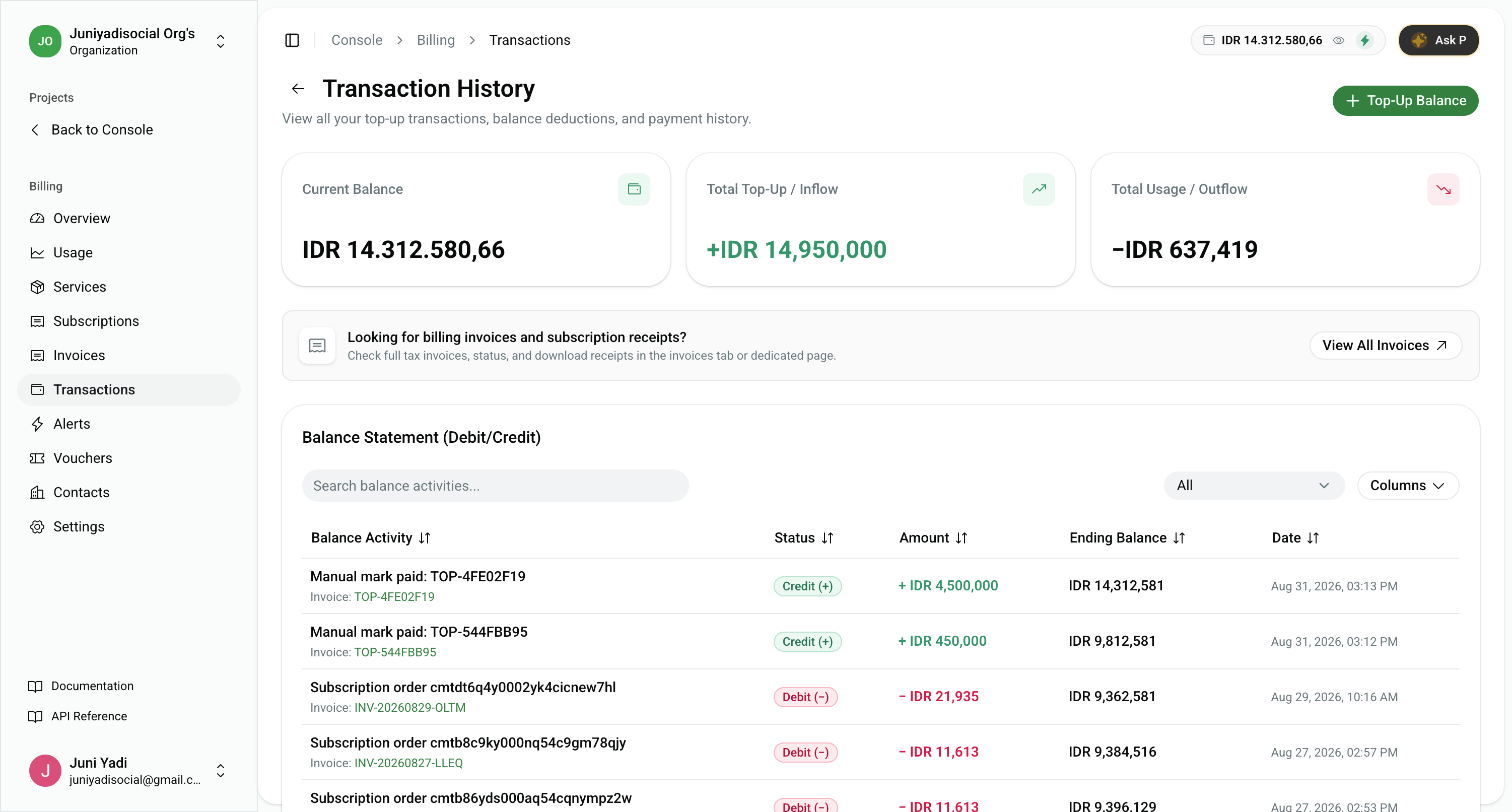Sort by Amount column

tap(933, 538)
